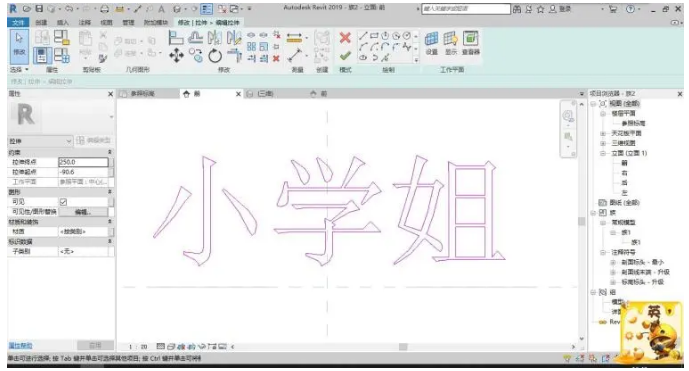Viewport: 689px width, 371px height.
Task: Click the Mirror pick axis icon
Action: (214, 38)
